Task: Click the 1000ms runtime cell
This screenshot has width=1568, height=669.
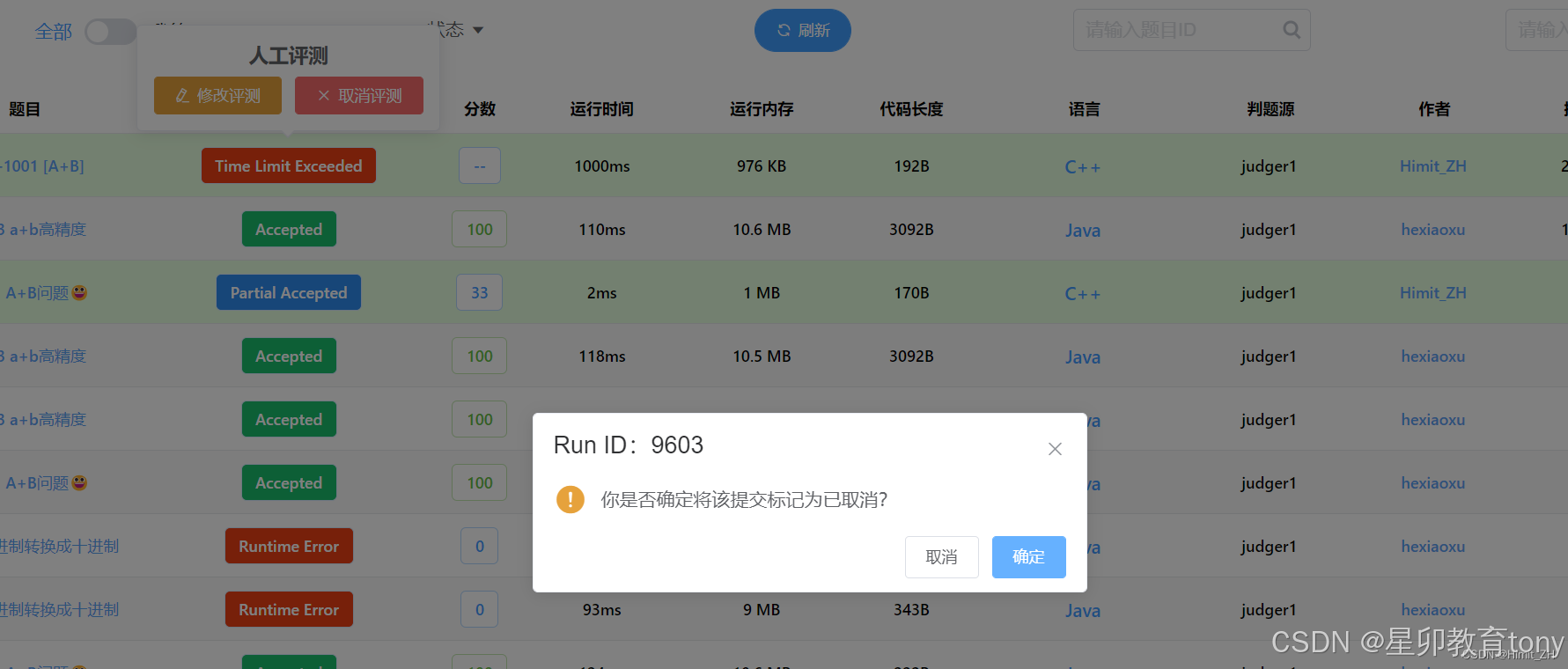Action: (602, 166)
